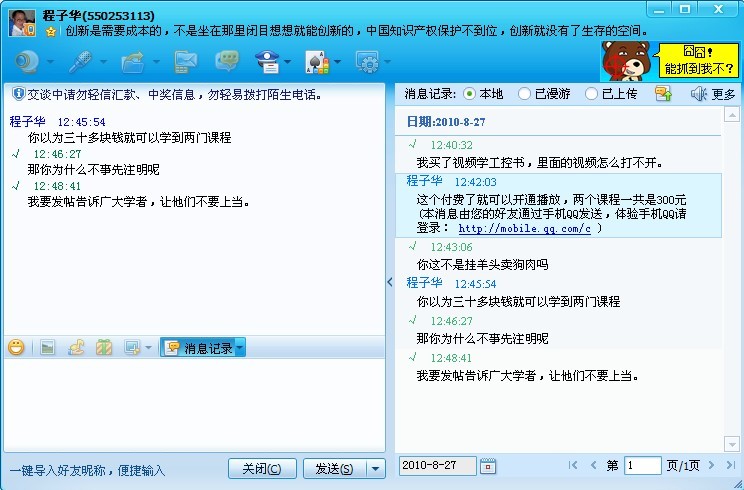The image size is (744, 490).
Task: Click the send picture icon
Action: point(46,348)
